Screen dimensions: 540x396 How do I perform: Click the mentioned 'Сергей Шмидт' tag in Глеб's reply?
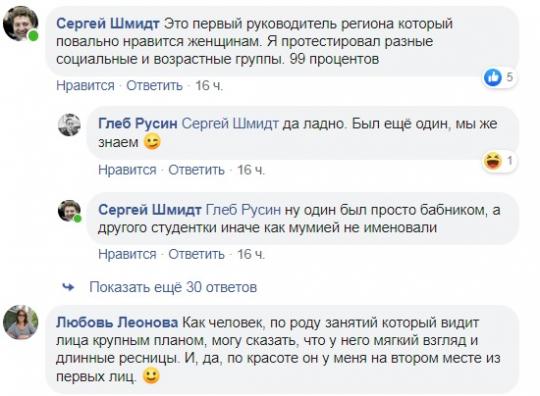[x=230, y=123]
